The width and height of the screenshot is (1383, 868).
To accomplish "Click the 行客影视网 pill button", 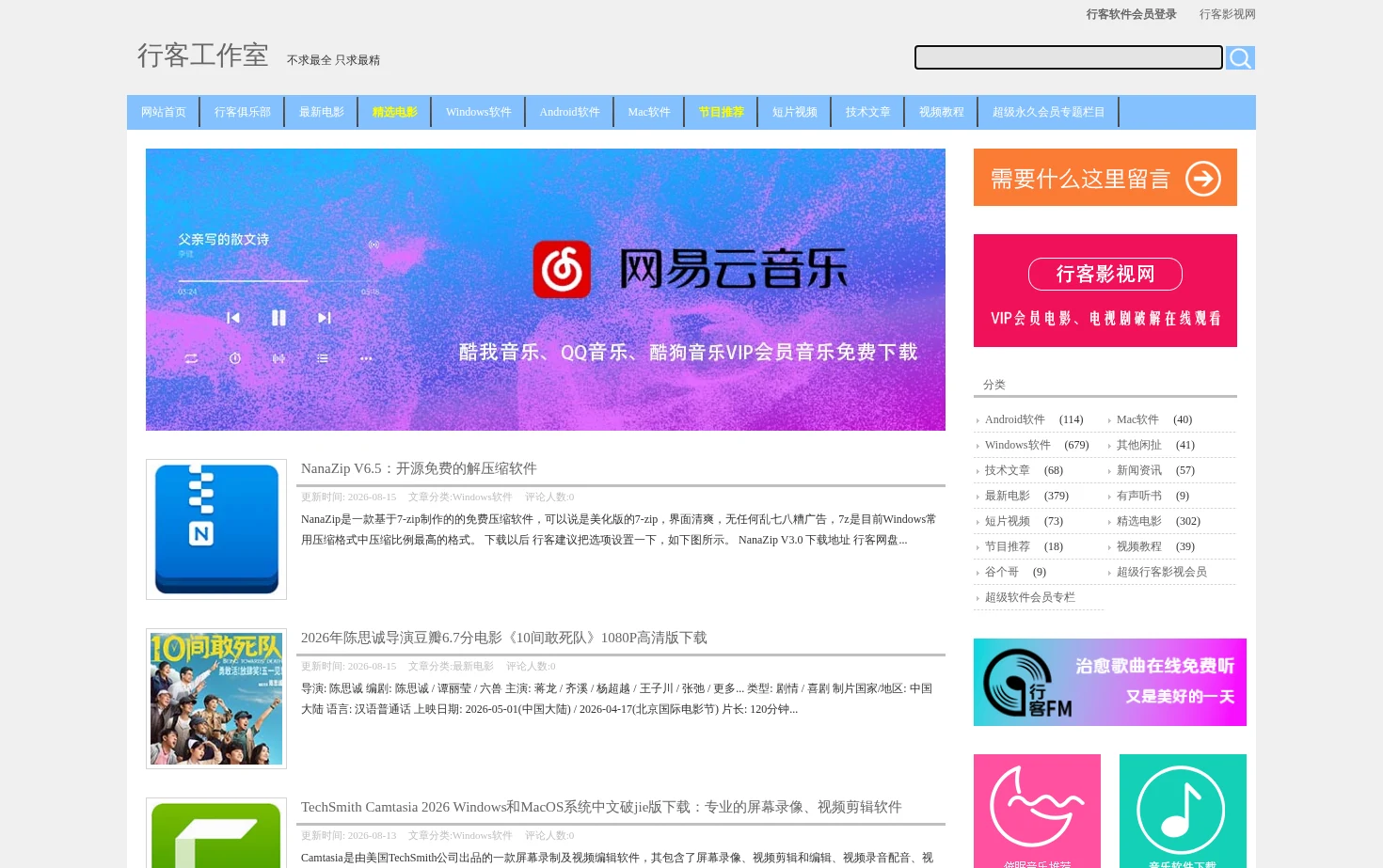I will [x=1105, y=275].
